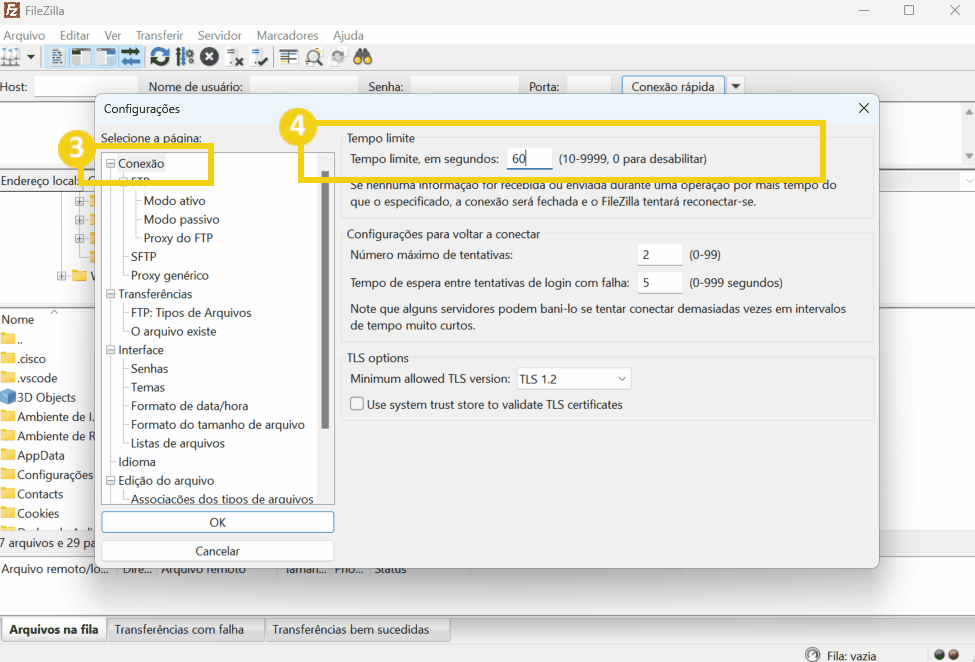This screenshot has width=975, height=662.
Task: Click the reconnect to last server icon
Action: pyautogui.click(x=259, y=58)
